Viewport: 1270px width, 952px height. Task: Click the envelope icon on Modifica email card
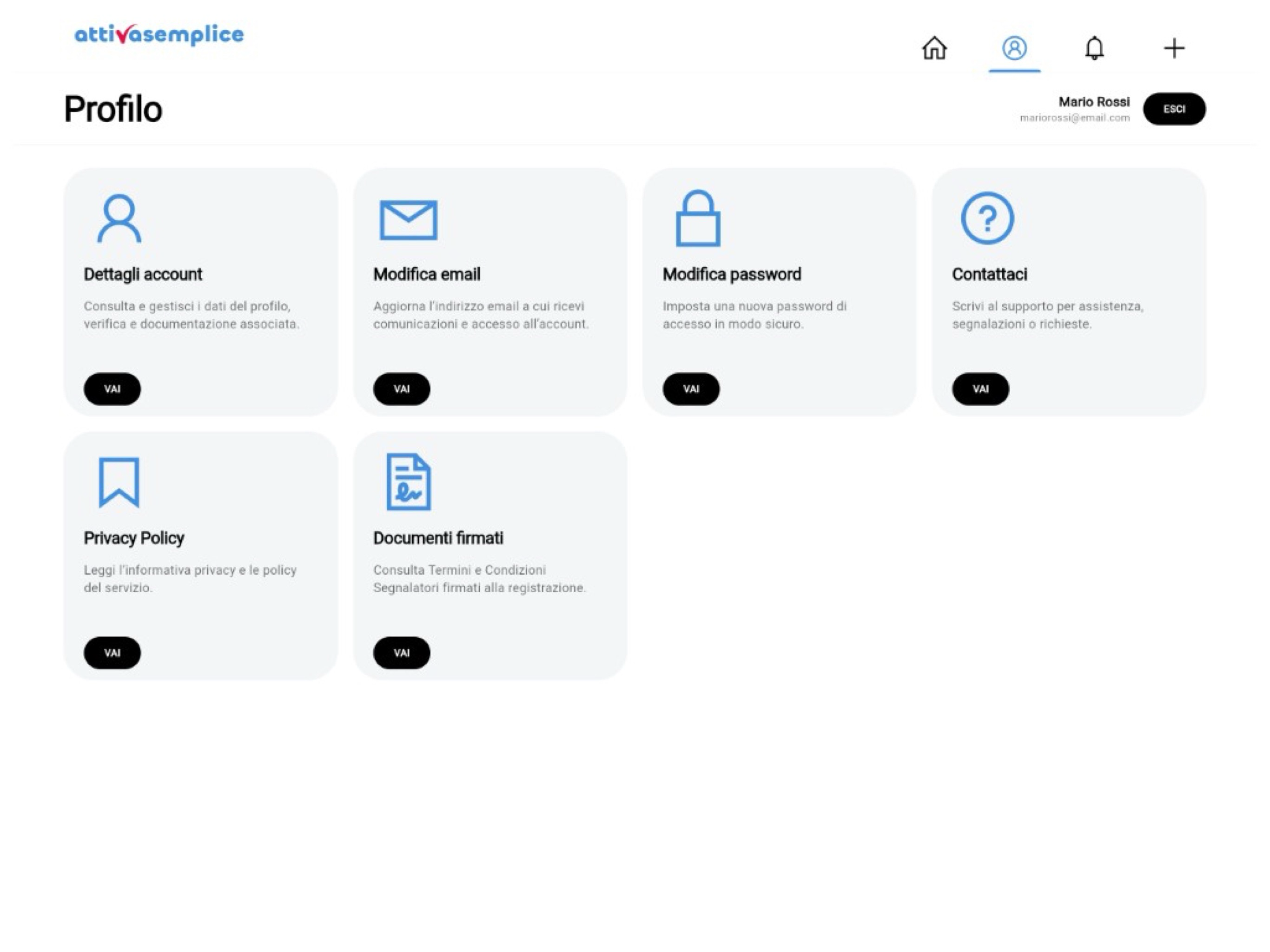click(408, 220)
